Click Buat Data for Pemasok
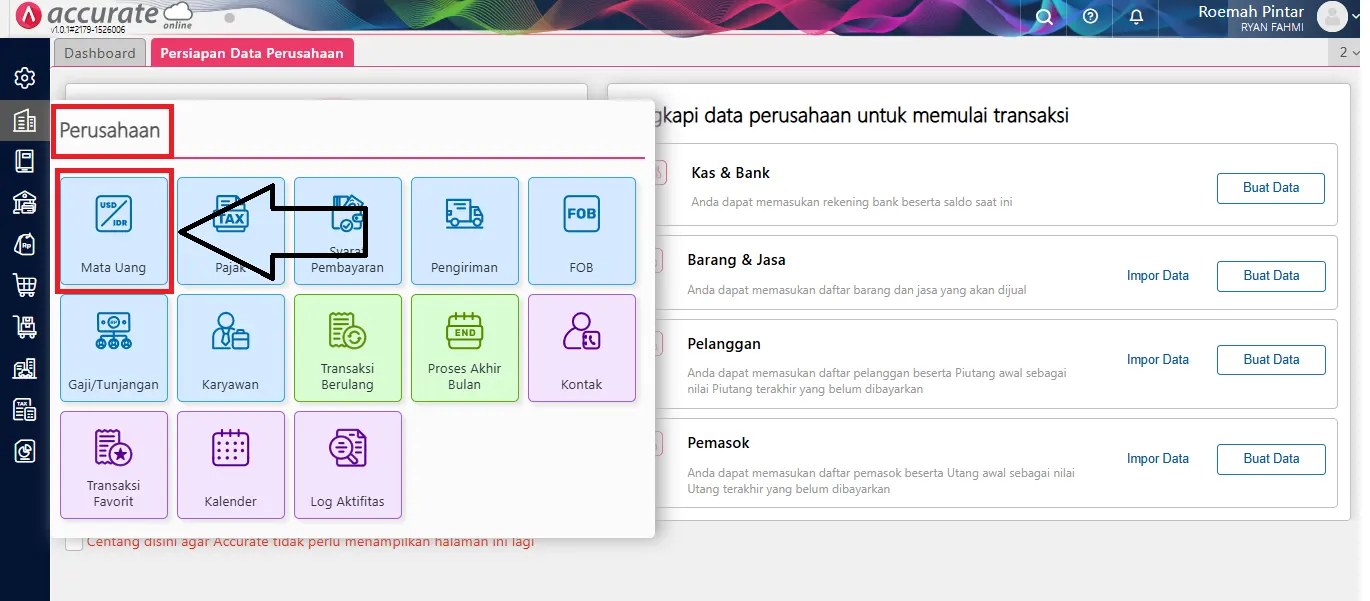 pos(1271,459)
